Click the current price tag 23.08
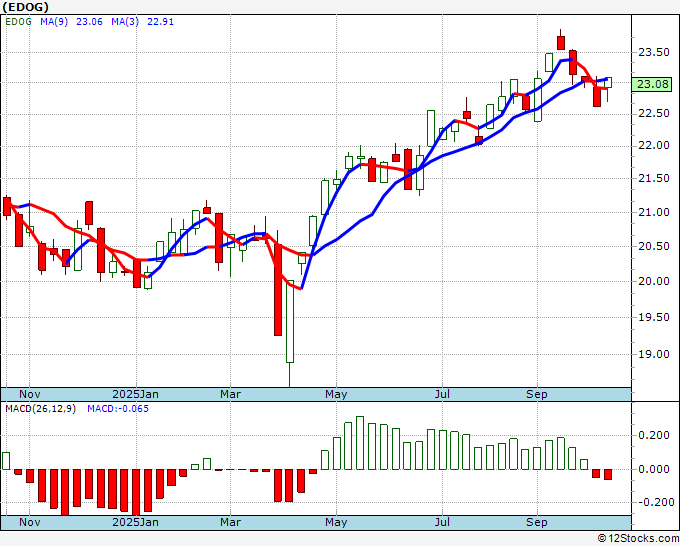680x546 pixels. click(653, 84)
